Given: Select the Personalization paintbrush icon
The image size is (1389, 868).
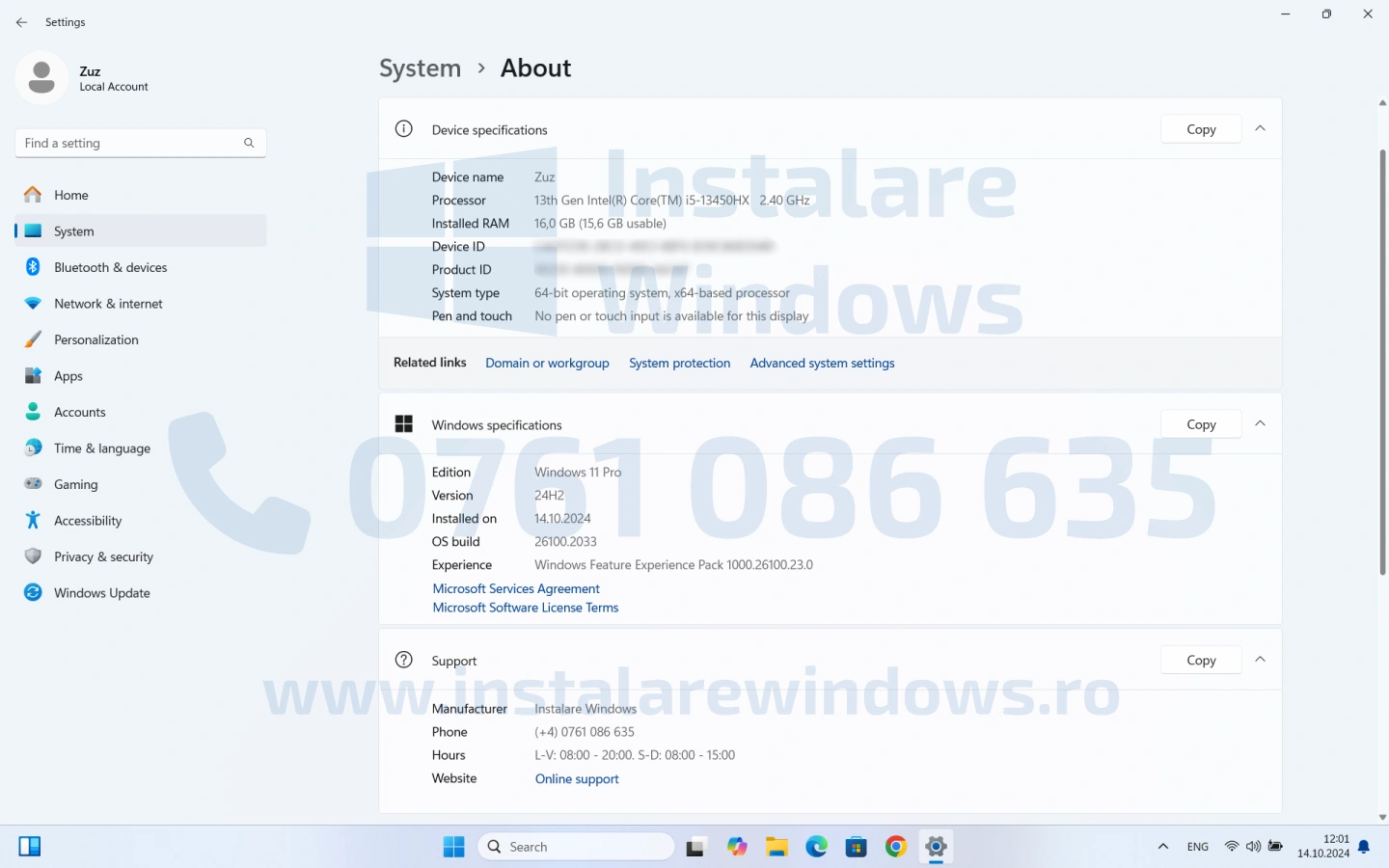Looking at the screenshot, I should (33, 339).
